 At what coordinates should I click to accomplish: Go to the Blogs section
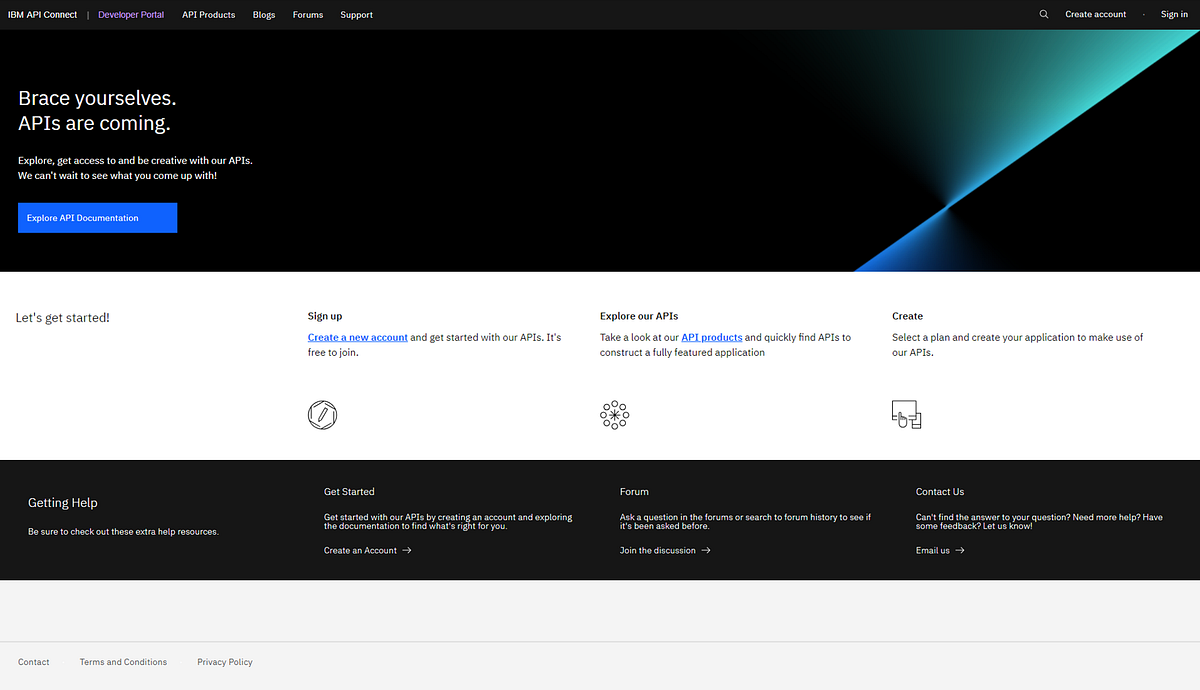click(263, 14)
